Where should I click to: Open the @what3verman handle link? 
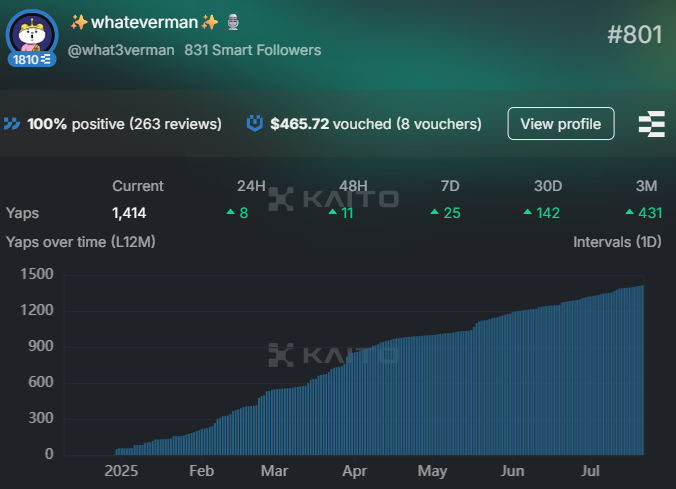pos(121,50)
